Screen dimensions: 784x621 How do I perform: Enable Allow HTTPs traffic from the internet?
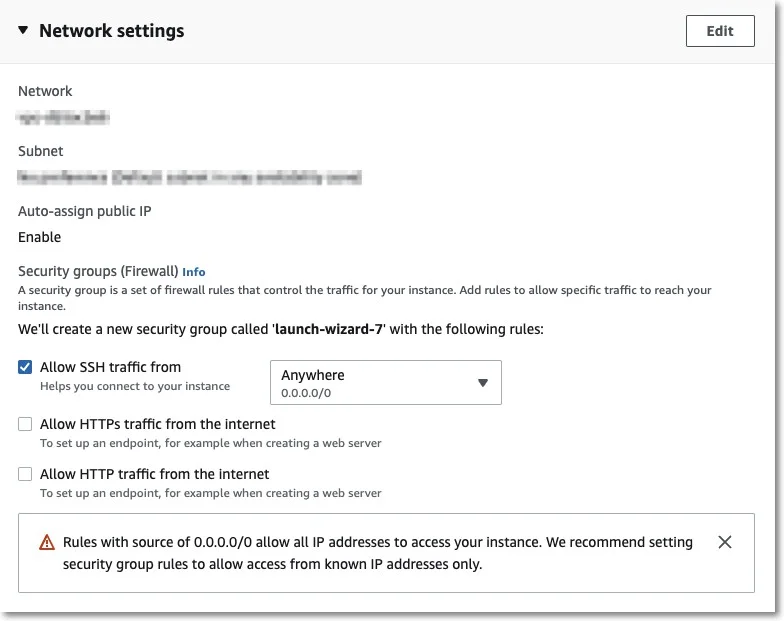click(x=25, y=424)
